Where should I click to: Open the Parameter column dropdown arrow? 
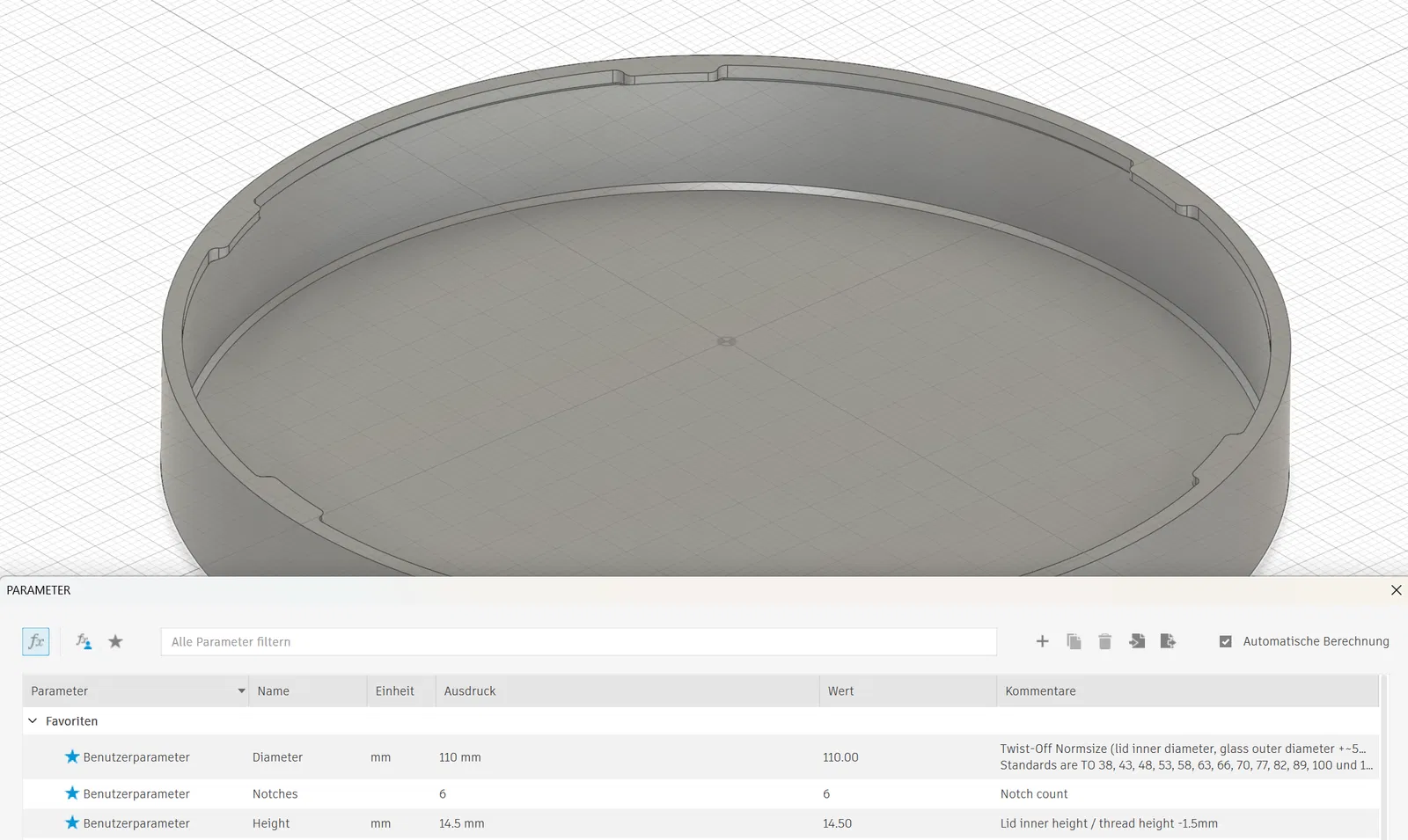(x=241, y=690)
